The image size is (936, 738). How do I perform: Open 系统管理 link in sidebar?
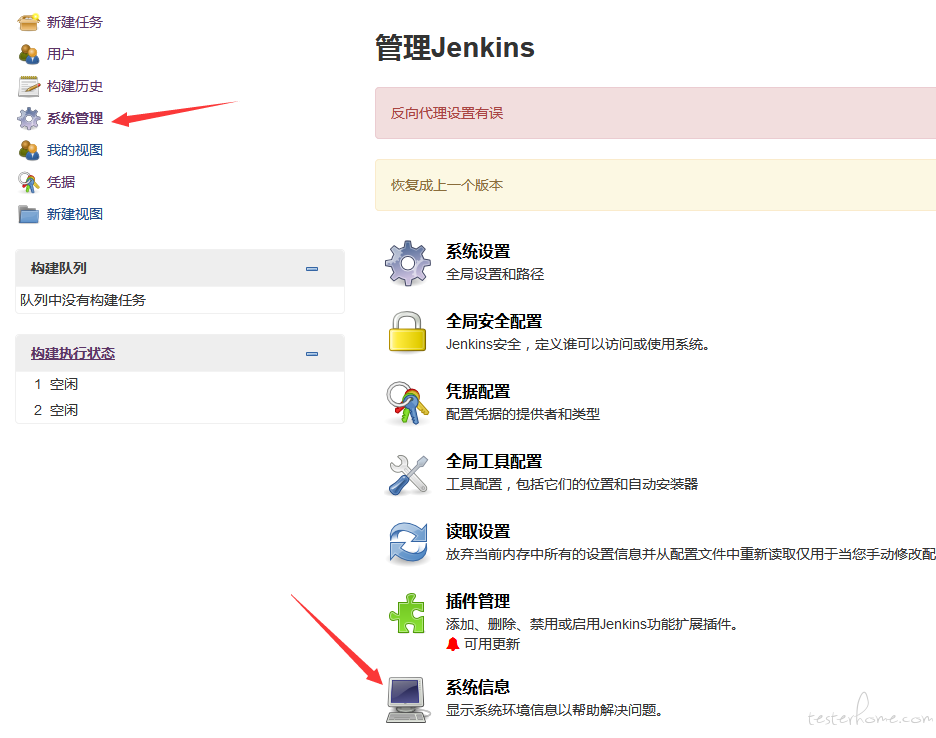click(75, 118)
